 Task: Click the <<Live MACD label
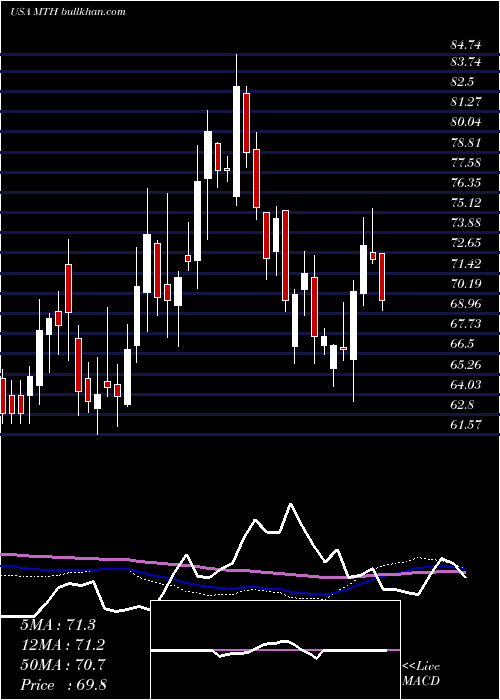pyautogui.click(x=421, y=674)
